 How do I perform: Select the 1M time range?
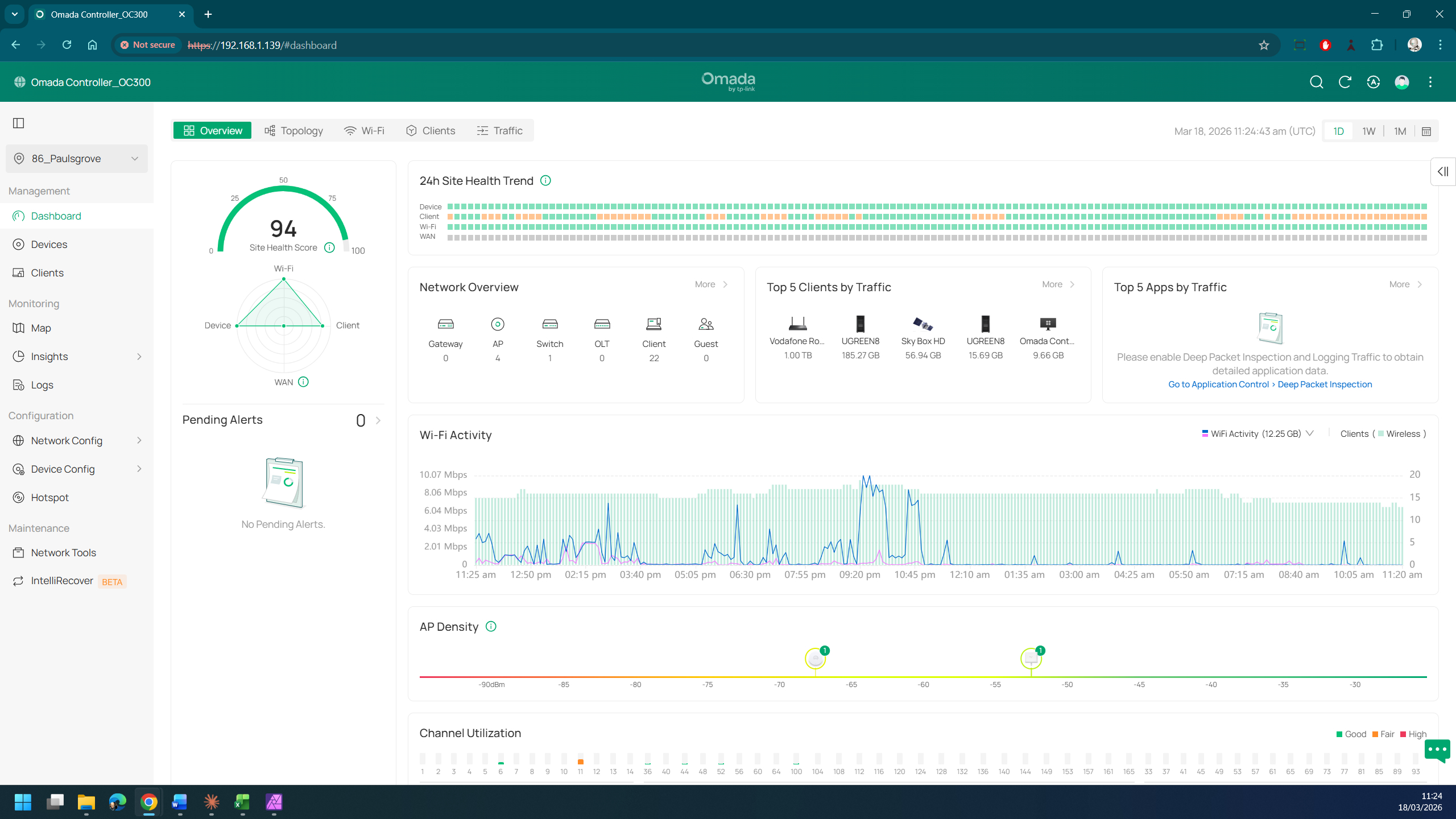point(1400,131)
